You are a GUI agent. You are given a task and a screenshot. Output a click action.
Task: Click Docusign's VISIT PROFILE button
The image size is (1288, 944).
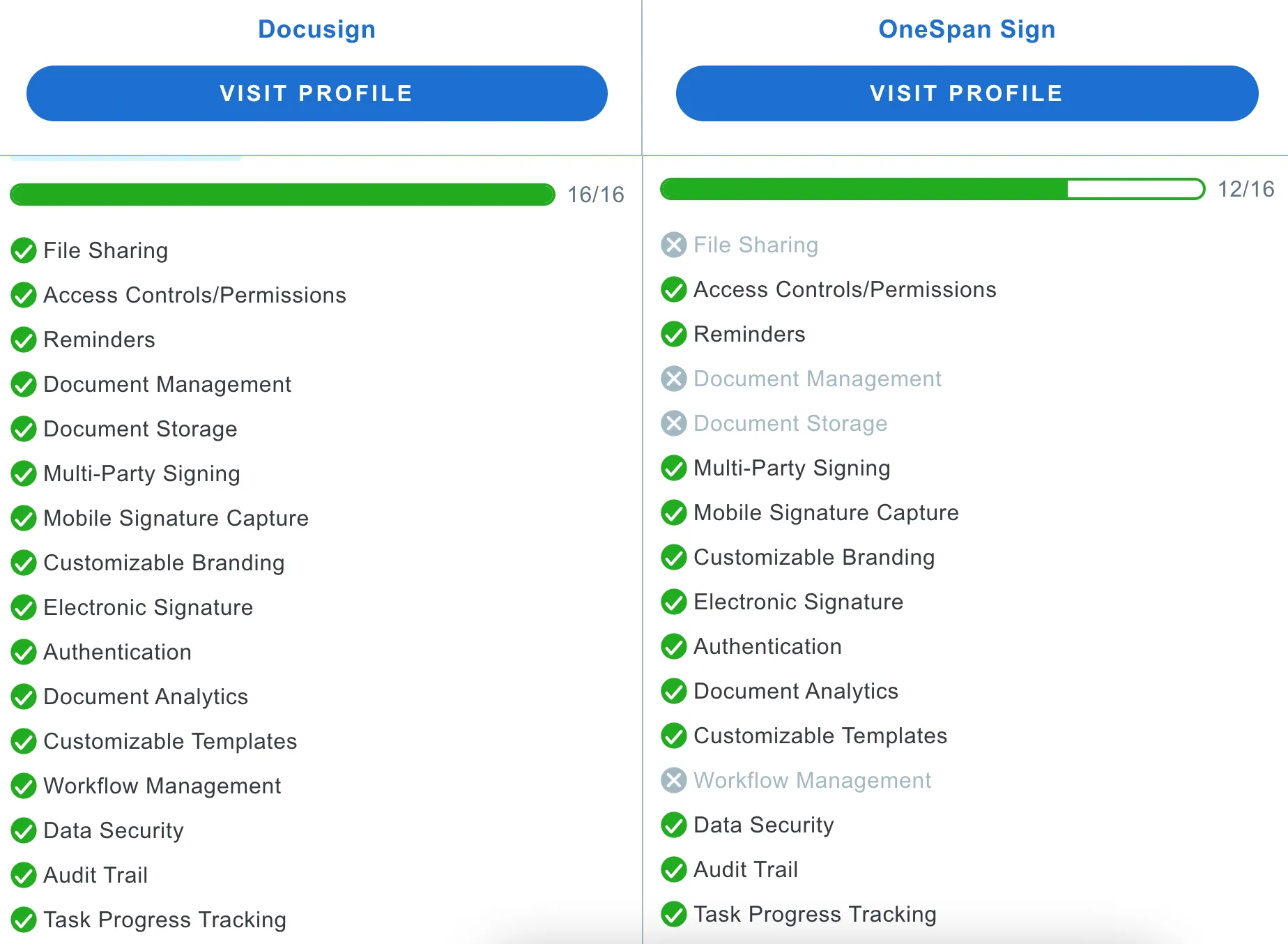tap(316, 93)
